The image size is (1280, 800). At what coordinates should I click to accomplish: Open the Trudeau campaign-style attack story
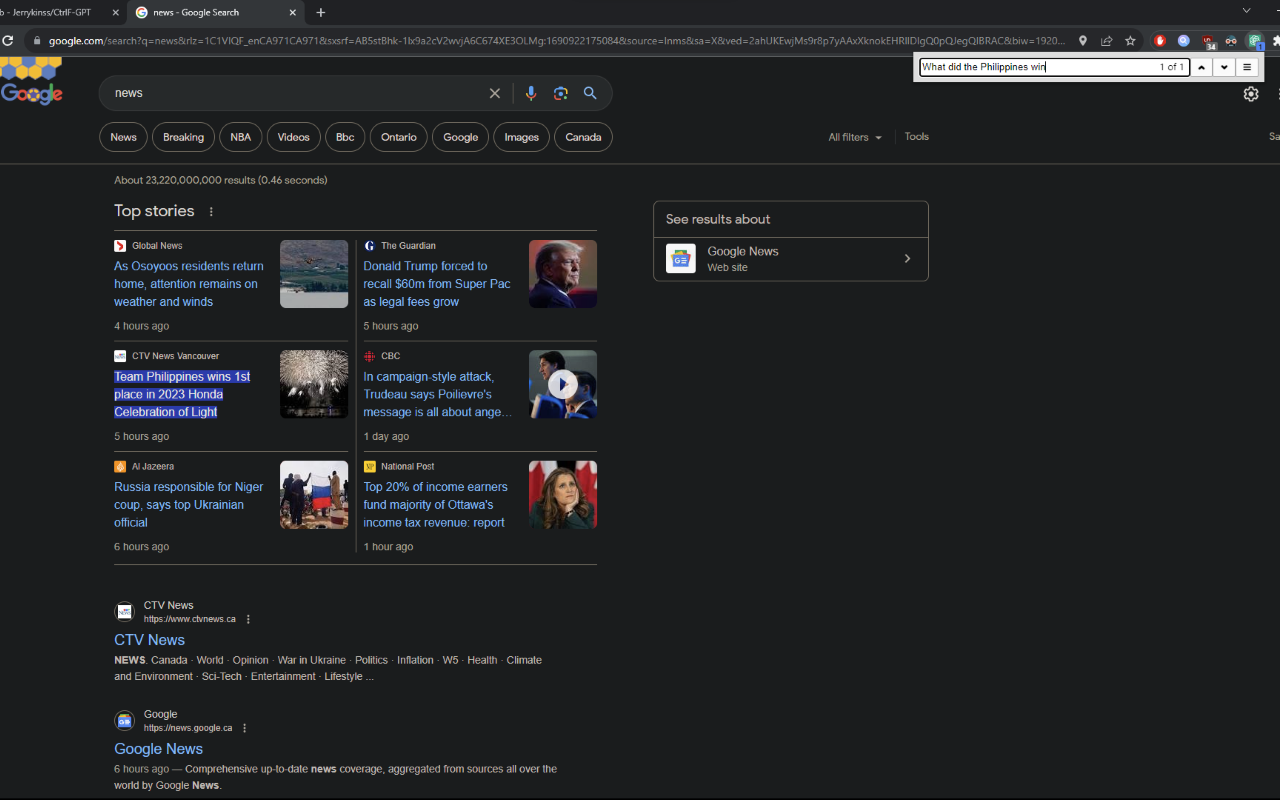pos(438,394)
